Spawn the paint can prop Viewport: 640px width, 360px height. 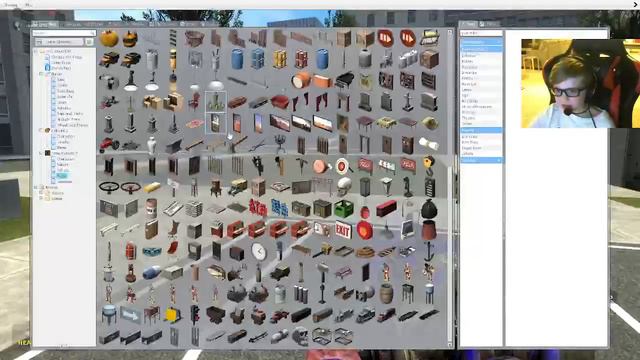(151, 209)
